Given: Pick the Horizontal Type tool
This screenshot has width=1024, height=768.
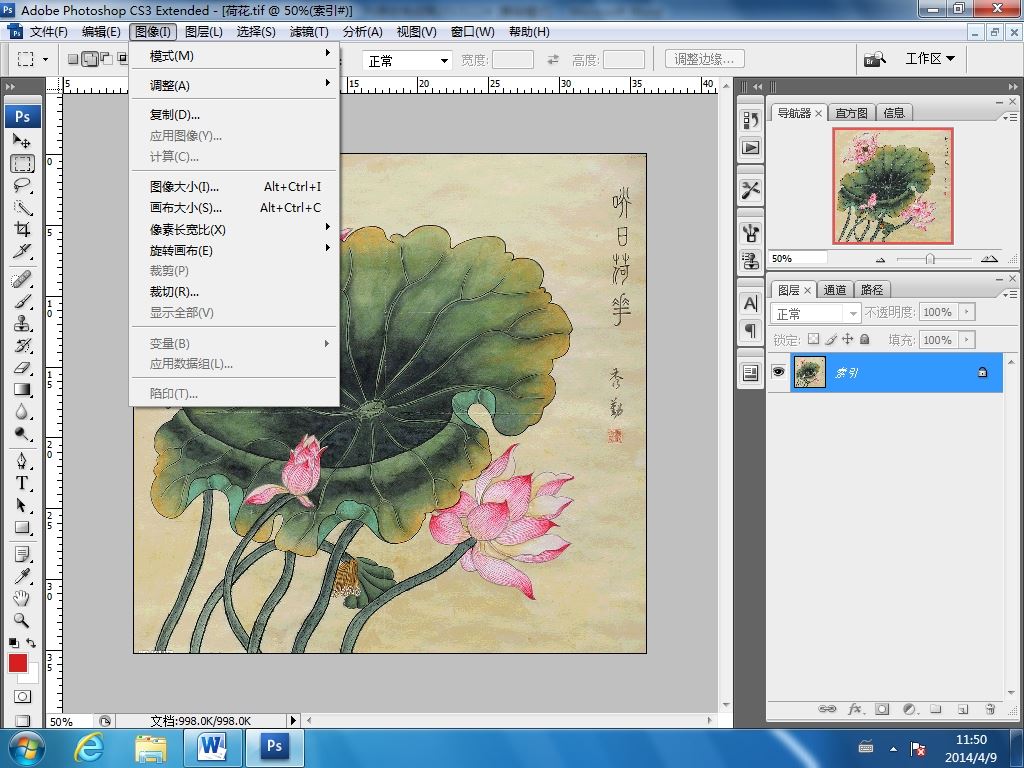Looking at the screenshot, I should click(x=22, y=482).
